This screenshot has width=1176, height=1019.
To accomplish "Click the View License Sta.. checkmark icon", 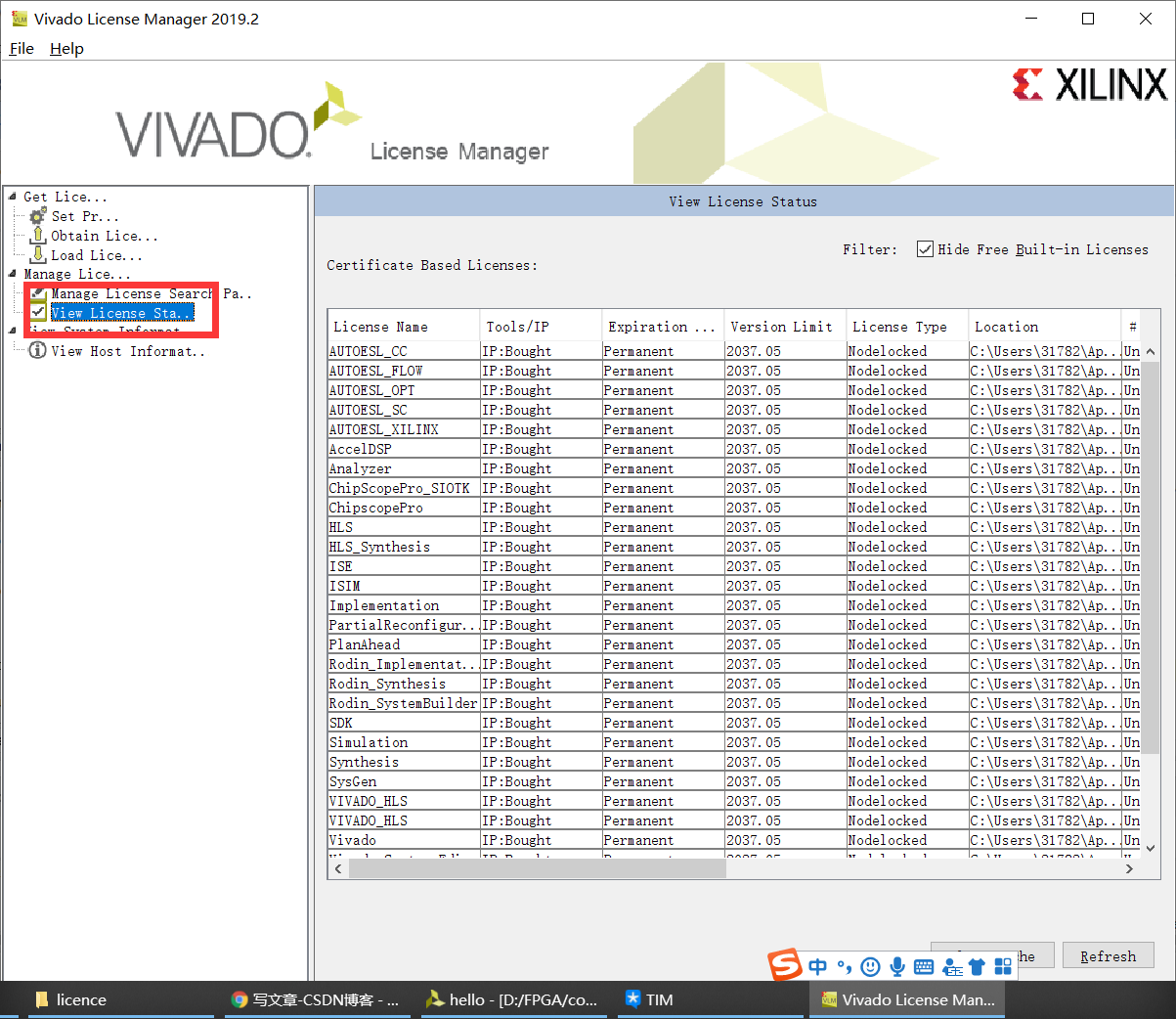I will point(38,312).
